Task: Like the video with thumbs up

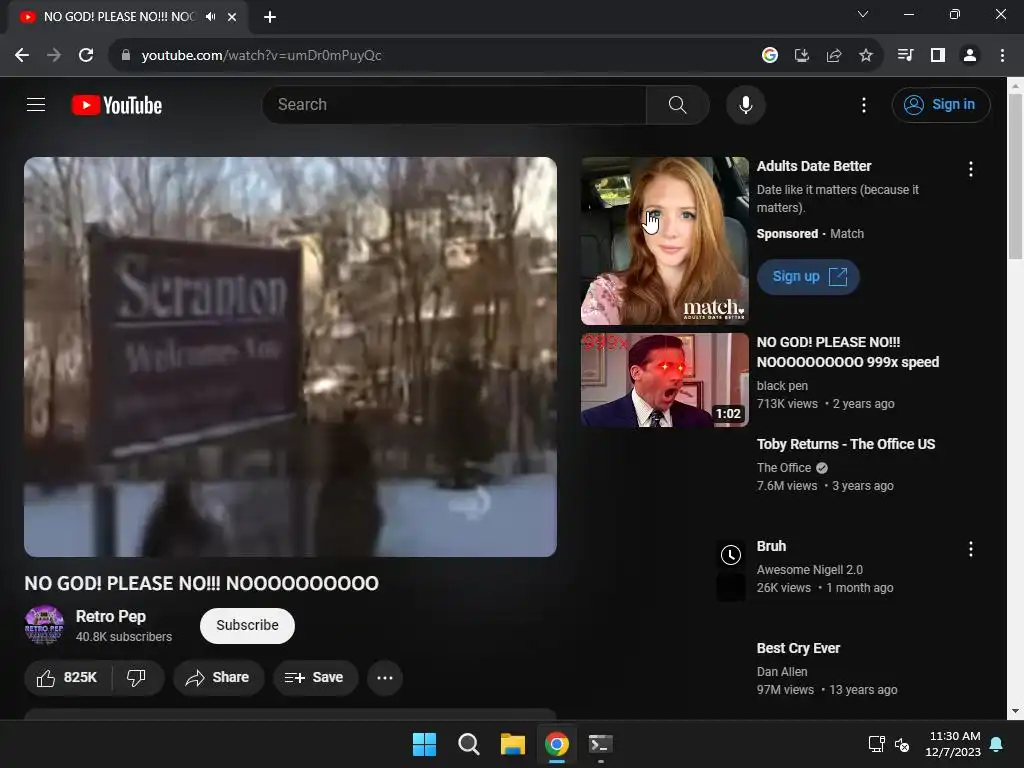Action: [67, 678]
